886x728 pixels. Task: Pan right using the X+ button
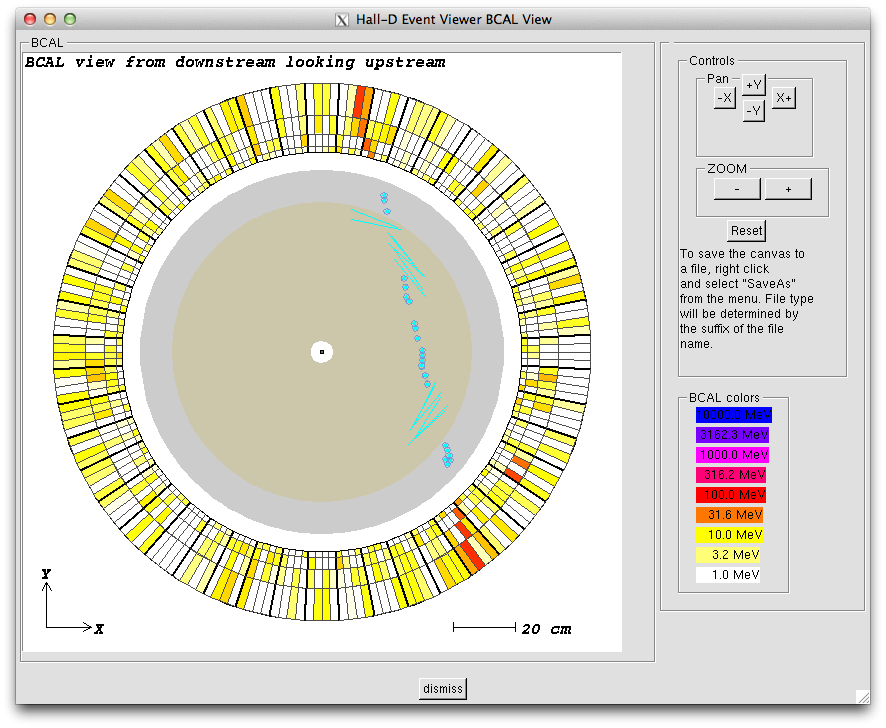783,98
